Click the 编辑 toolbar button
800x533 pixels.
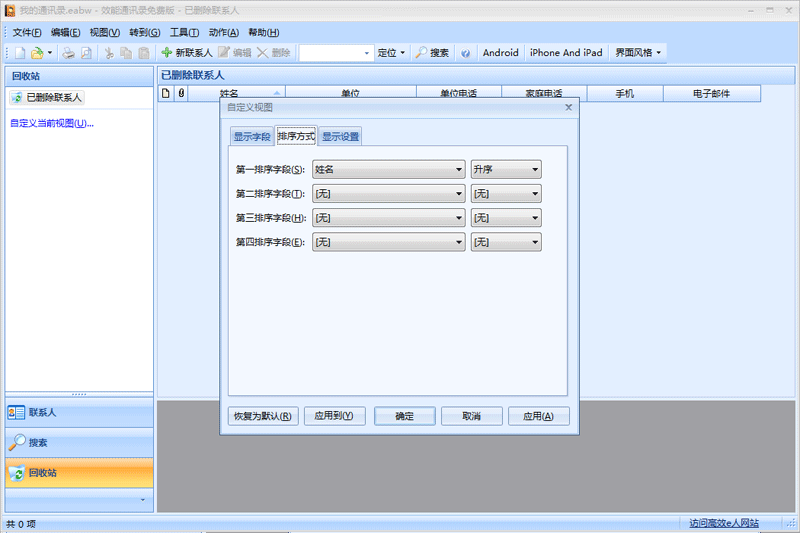pos(235,53)
